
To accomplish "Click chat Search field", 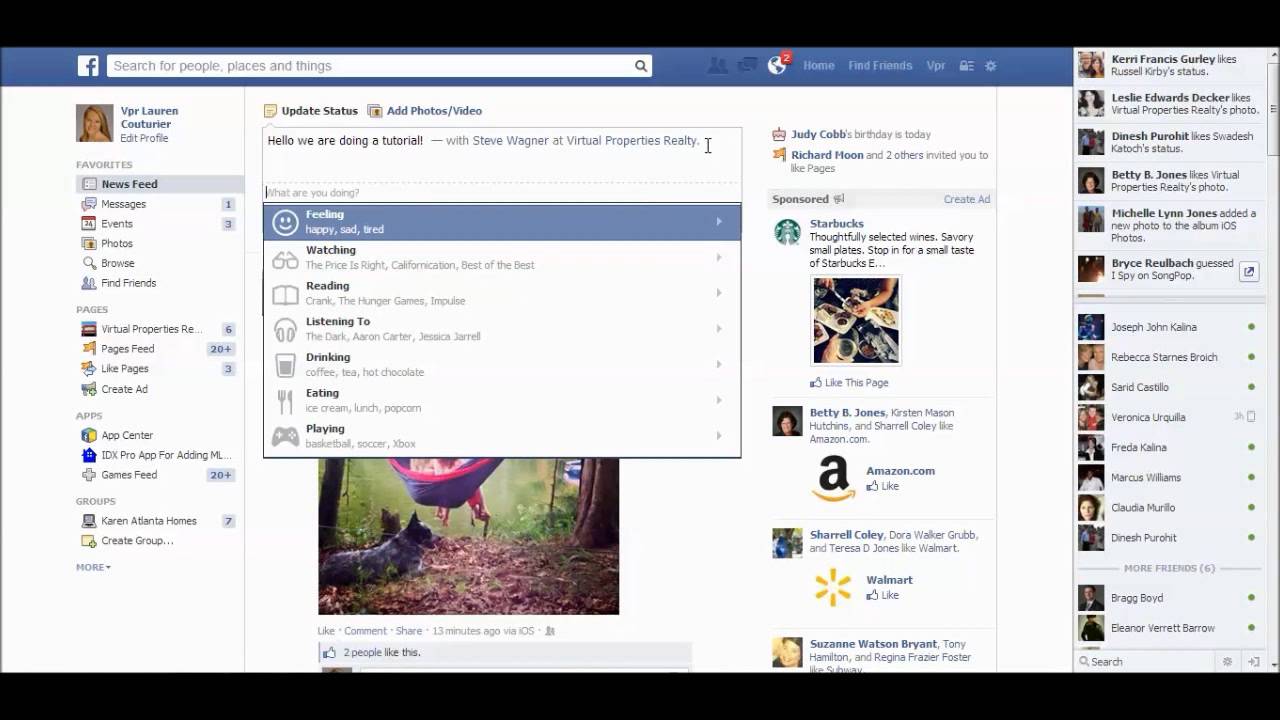I will [1145, 662].
